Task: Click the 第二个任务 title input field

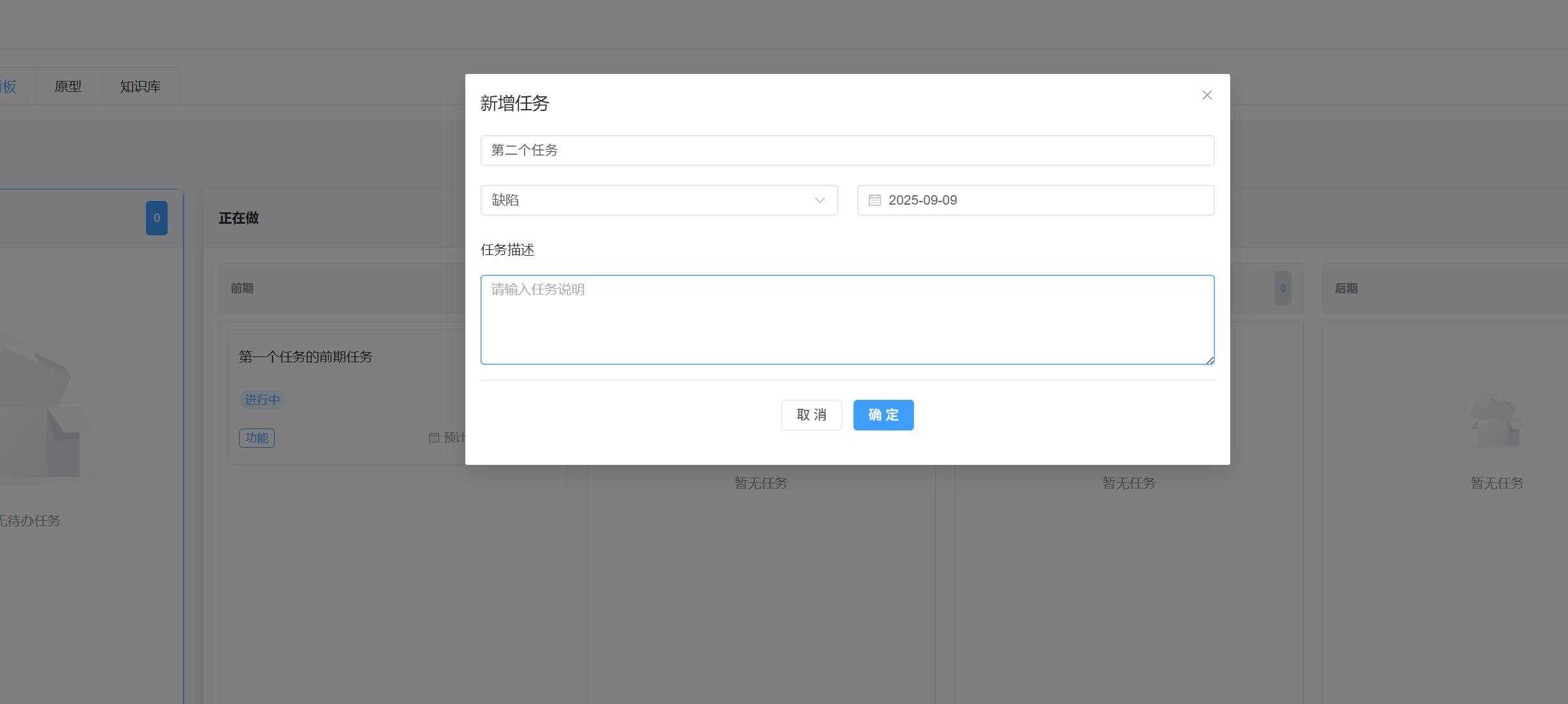Action: pos(846,150)
